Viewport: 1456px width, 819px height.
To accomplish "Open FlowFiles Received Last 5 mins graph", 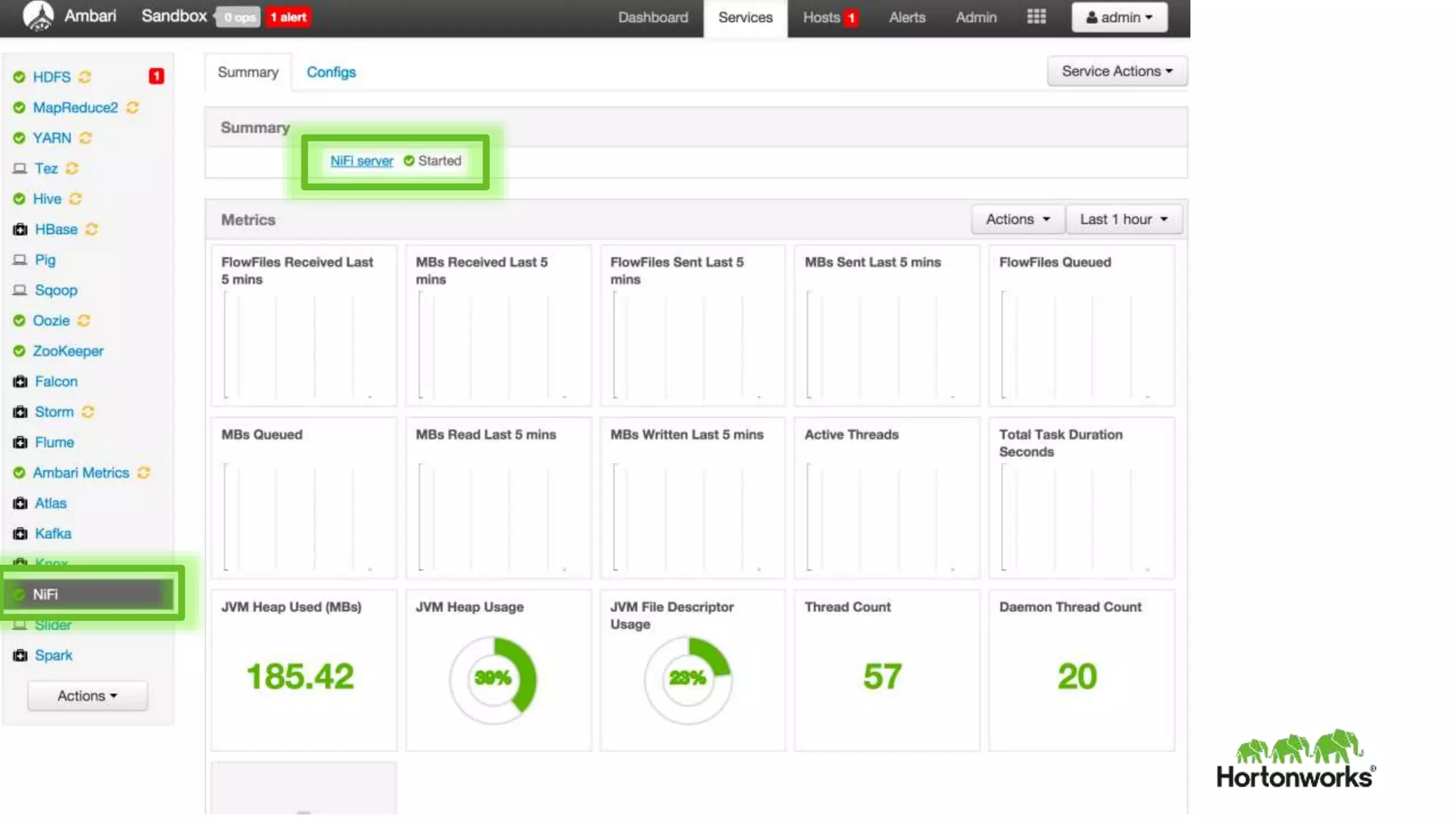I will click(x=304, y=326).
